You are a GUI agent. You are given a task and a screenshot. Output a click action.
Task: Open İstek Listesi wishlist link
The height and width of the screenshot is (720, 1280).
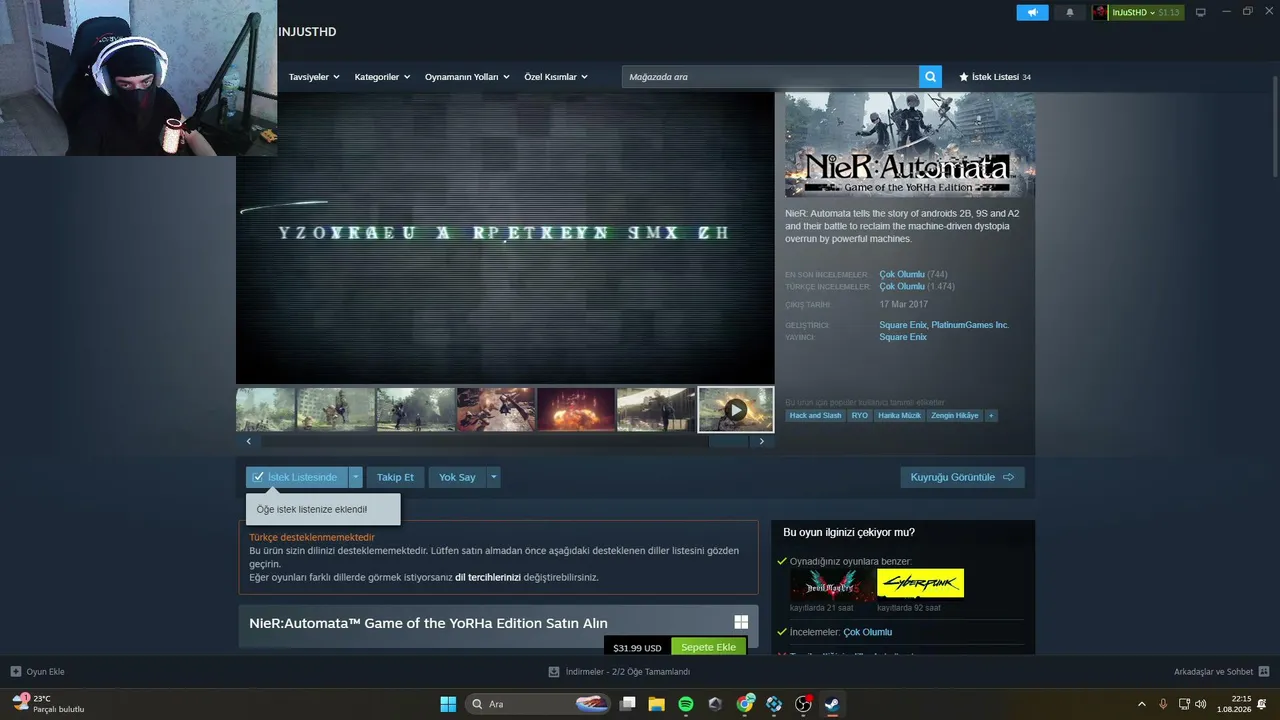click(994, 77)
